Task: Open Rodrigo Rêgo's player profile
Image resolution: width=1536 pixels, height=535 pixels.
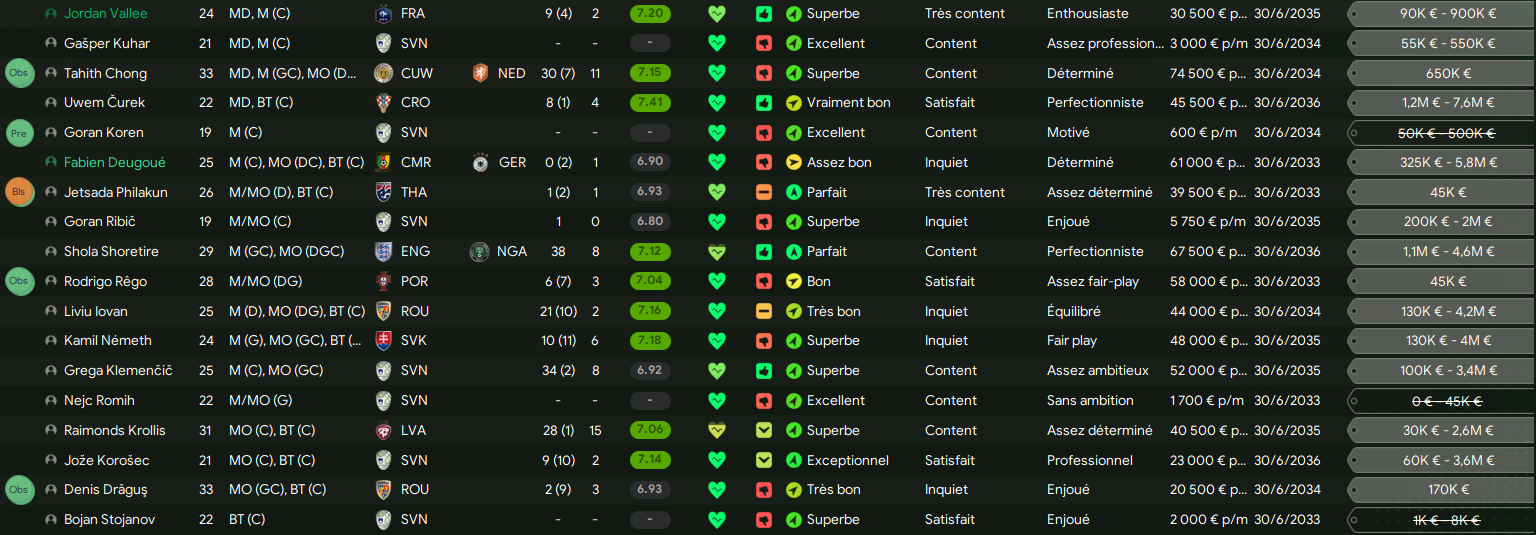Action: click(105, 282)
